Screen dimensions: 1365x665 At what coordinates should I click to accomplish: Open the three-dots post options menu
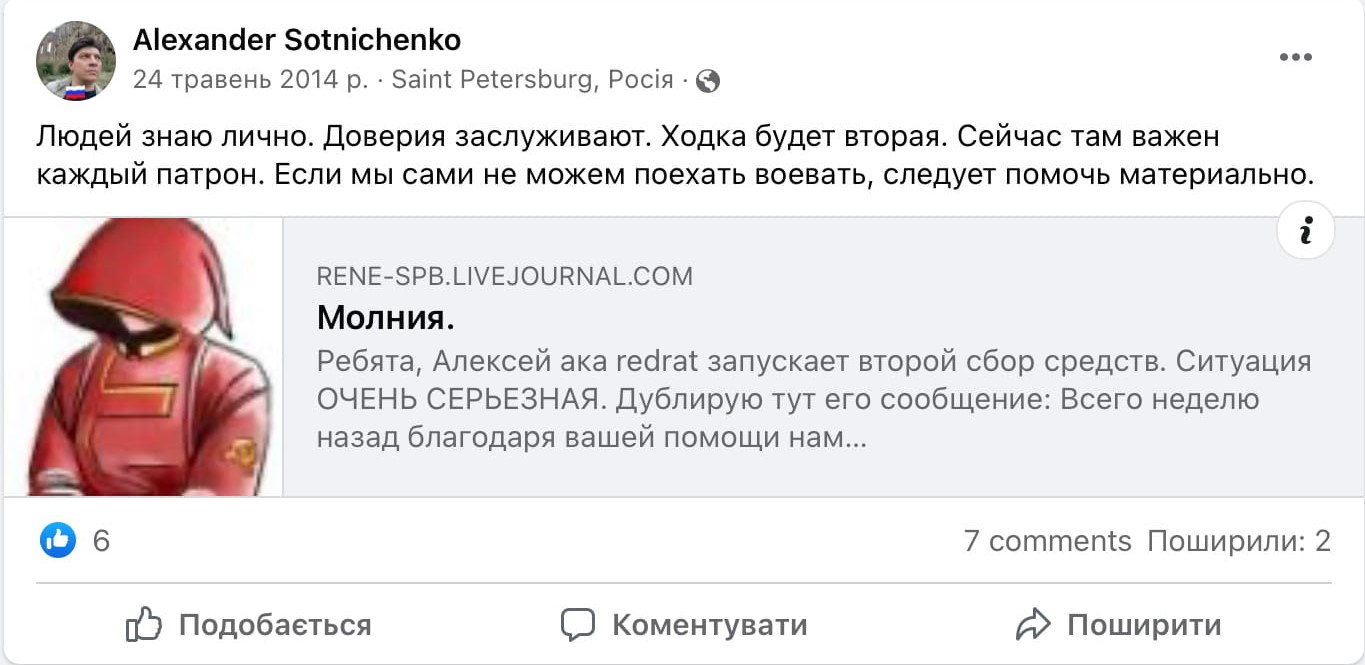(1295, 57)
